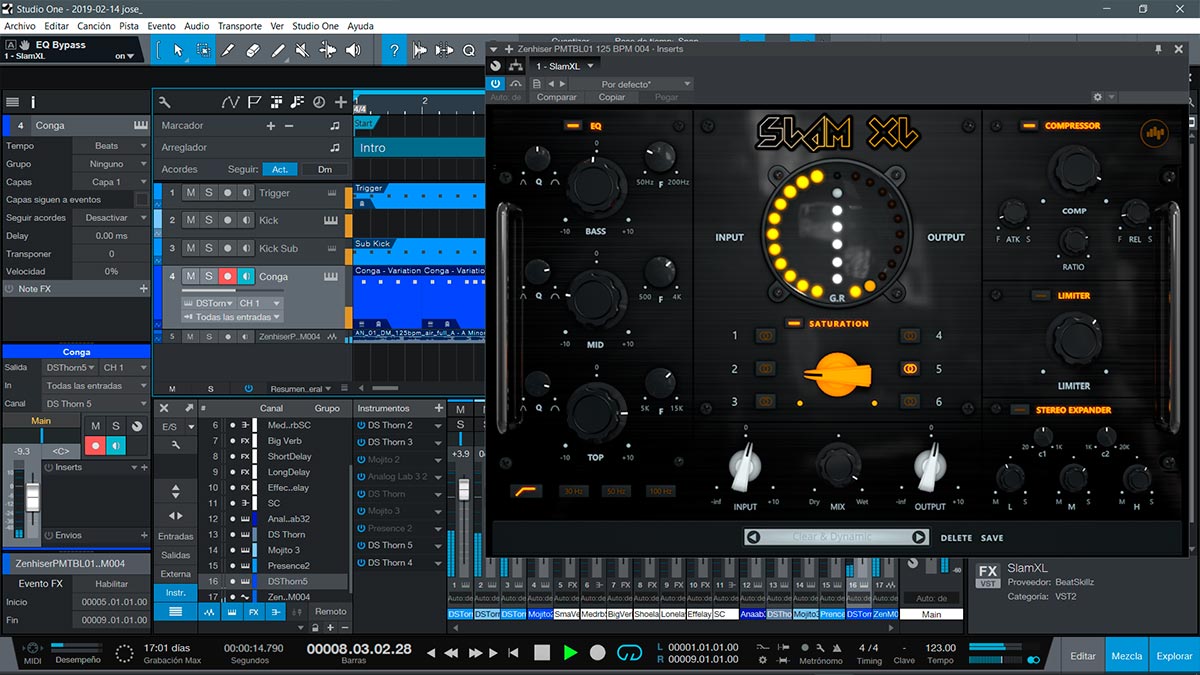This screenshot has height=675, width=1200.
Task: Open the Seguir acordes Desactivar dropdown
Action: pyautogui.click(x=111, y=217)
